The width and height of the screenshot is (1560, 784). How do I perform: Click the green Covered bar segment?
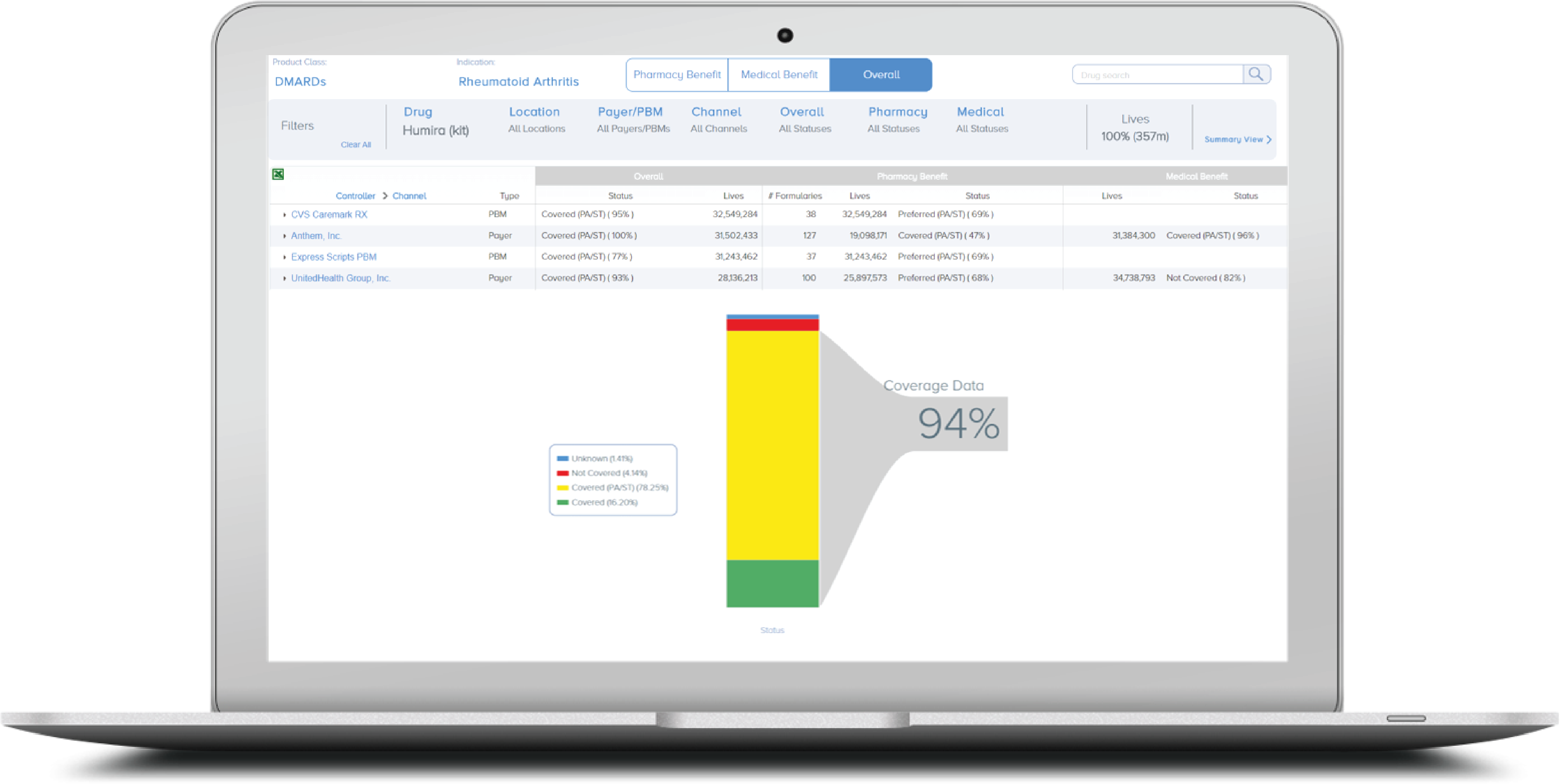772,583
